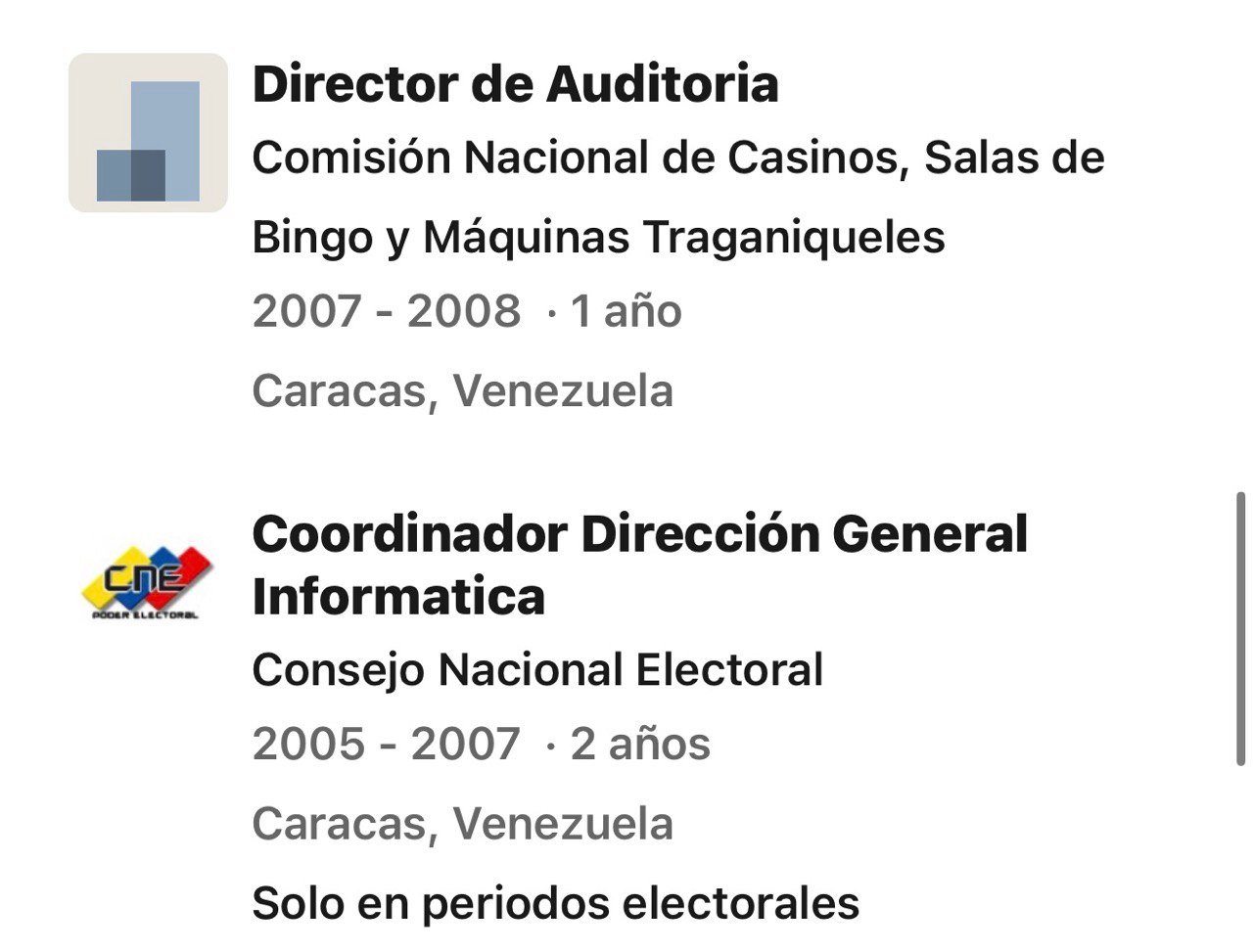Select the Caracas, Venezuela location under Director de Auditoria
Viewport: 1253px width, 952px height.
pos(463,391)
